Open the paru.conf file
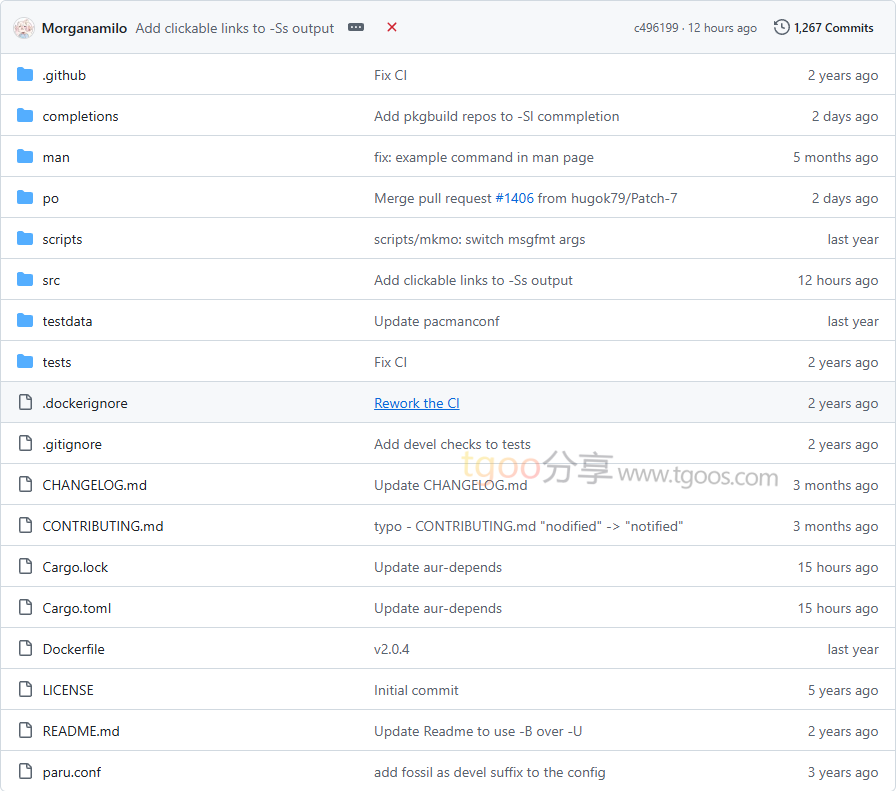The height and width of the screenshot is (792, 896). [x=71, y=772]
